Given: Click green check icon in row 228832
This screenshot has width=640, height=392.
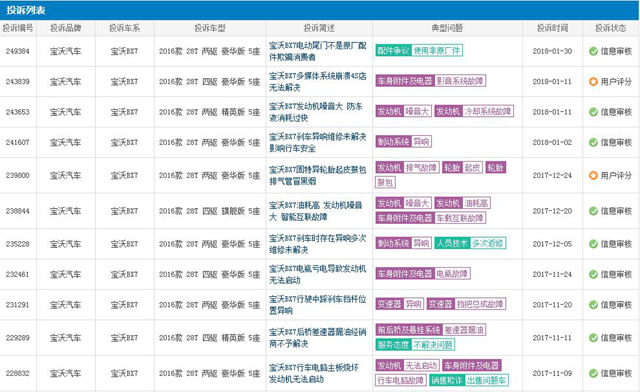Looking at the screenshot, I should pos(593,373).
